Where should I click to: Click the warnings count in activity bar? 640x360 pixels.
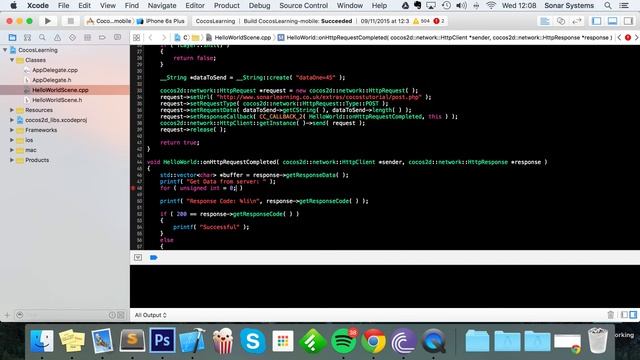[x=421, y=21]
